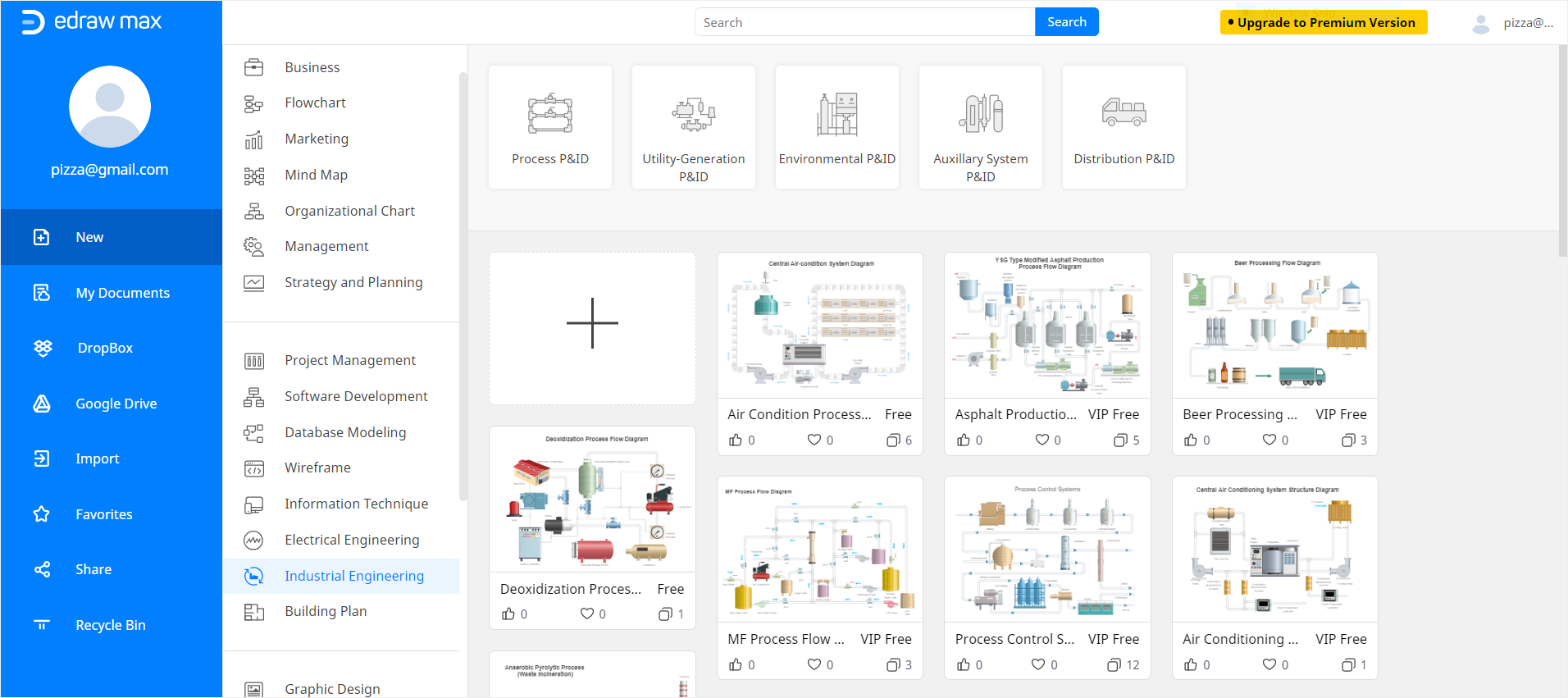
Task: Click pizza@gmail.com account name in sidebar
Action: (110, 170)
